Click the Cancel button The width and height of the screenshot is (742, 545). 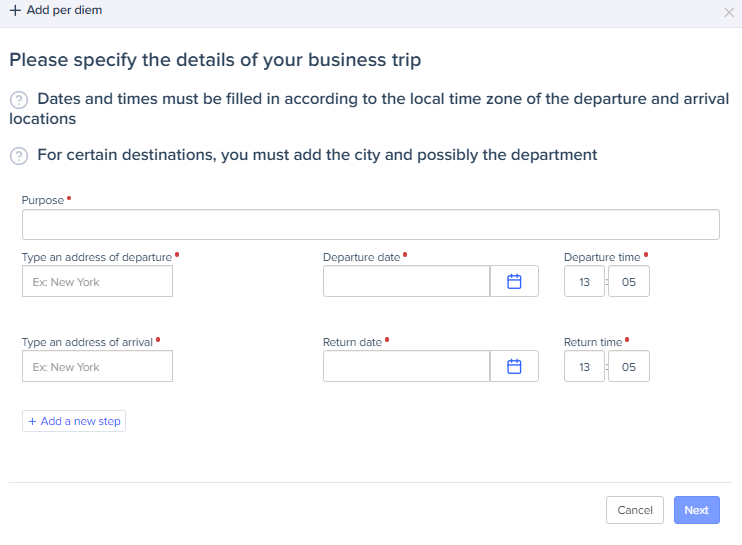coord(634,510)
